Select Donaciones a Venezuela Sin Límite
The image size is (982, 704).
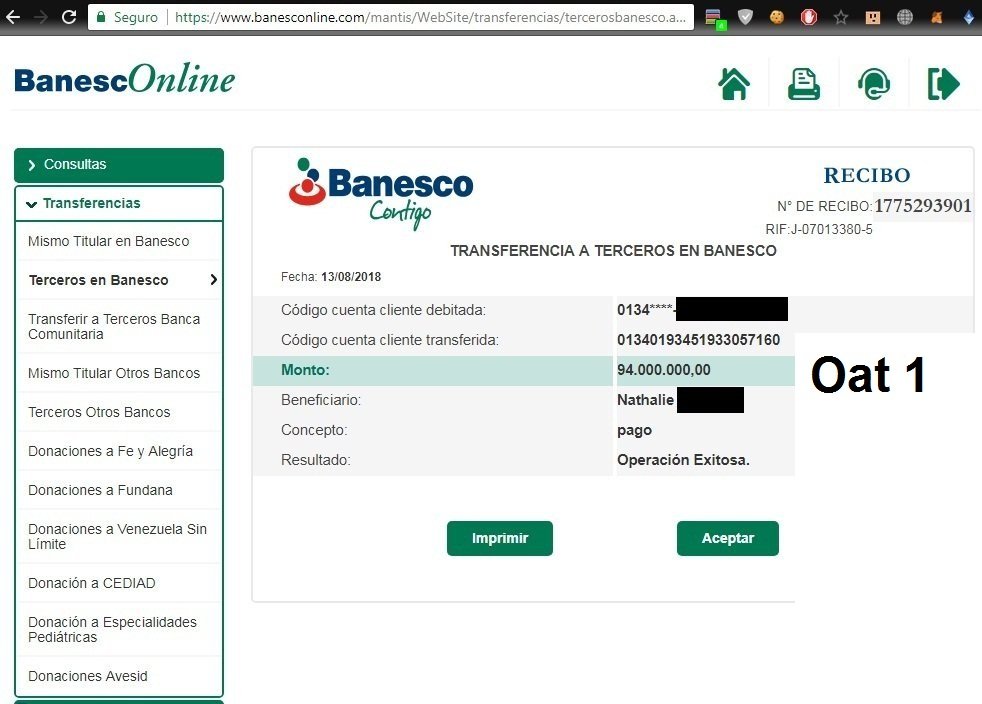[x=117, y=536]
